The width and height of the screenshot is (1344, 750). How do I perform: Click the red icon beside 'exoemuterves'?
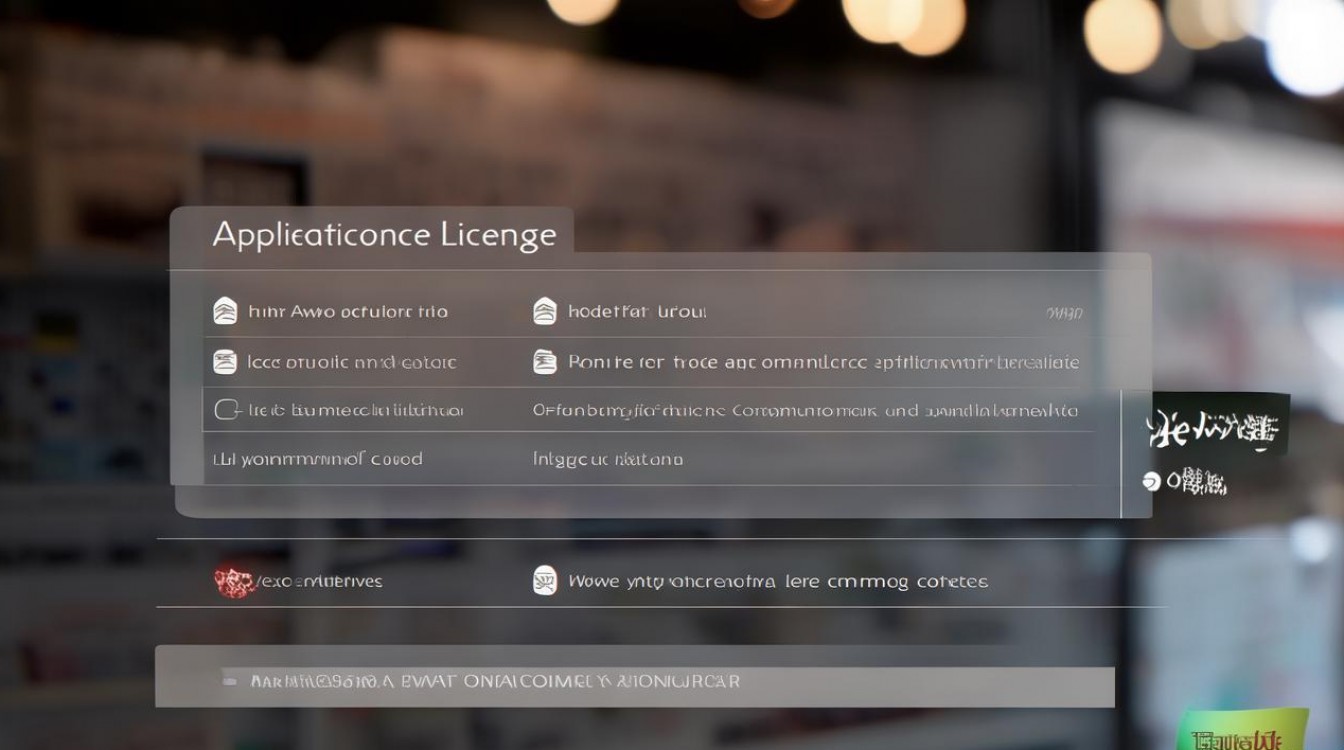click(234, 581)
